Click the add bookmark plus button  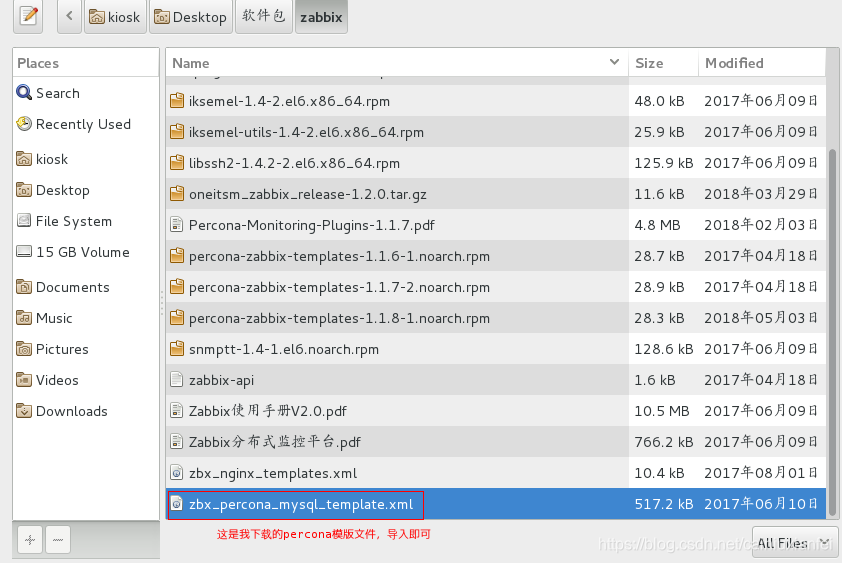pyautogui.click(x=30, y=539)
